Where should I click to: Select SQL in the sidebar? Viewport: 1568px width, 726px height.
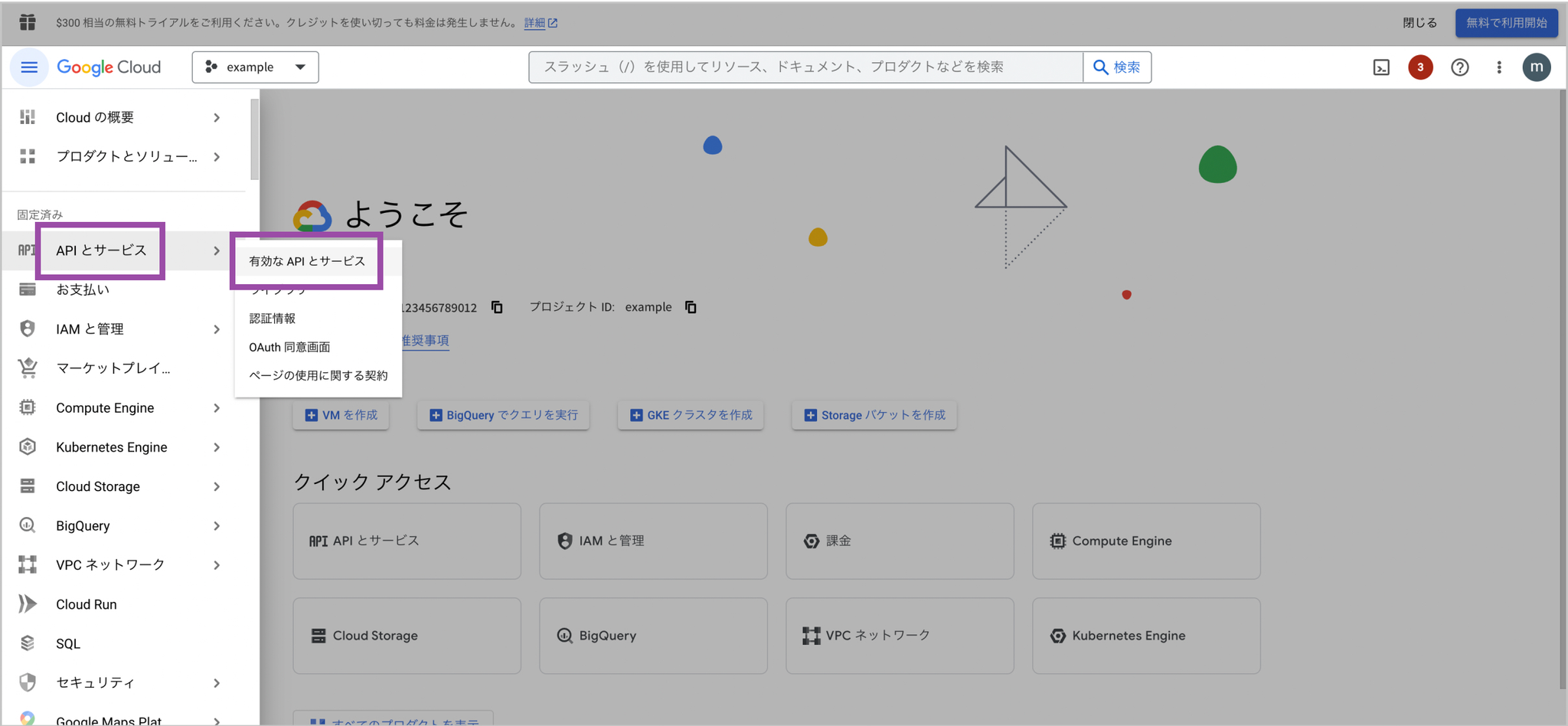click(x=68, y=643)
